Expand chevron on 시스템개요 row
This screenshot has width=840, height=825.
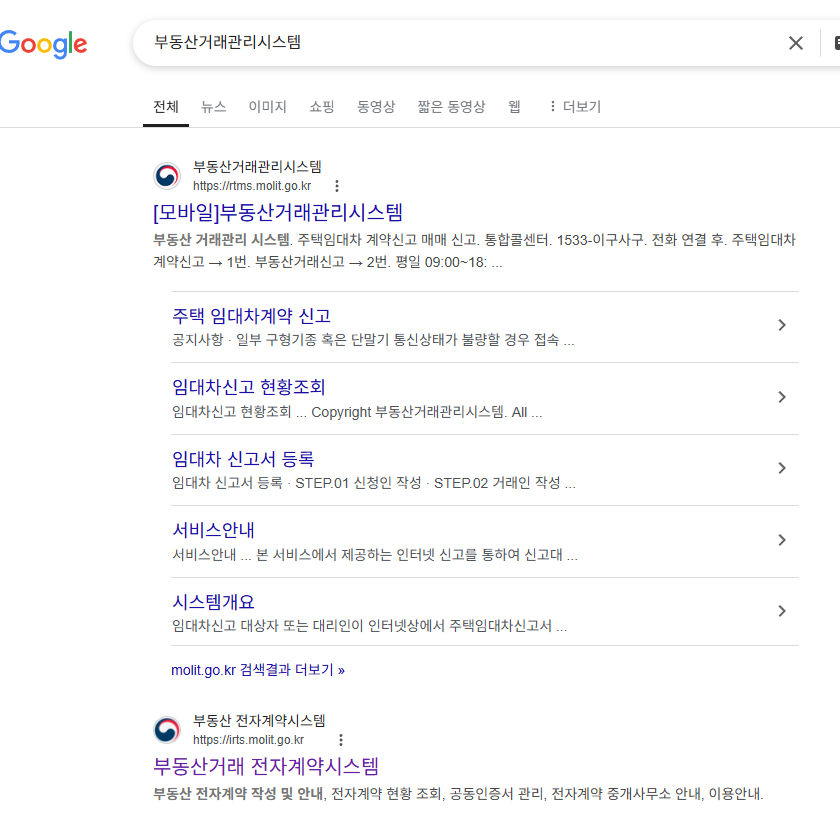(x=782, y=611)
